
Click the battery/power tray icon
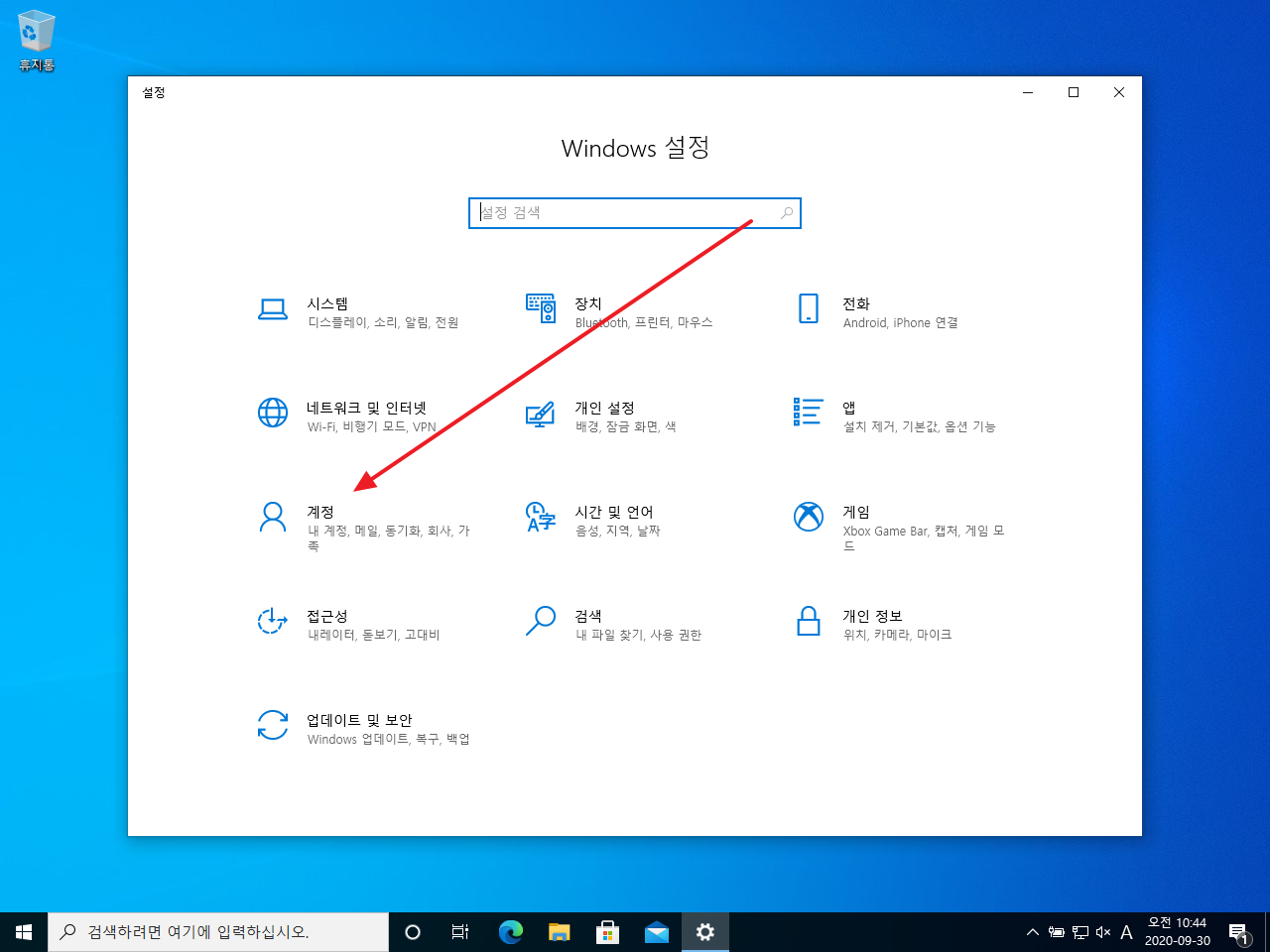[1057, 932]
